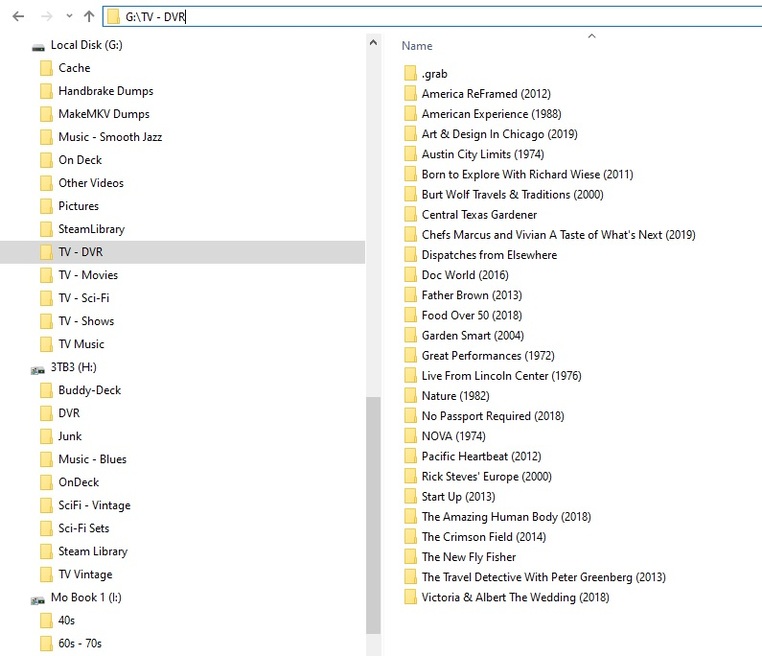The image size is (762, 656).
Task: Select the highlighted TV - DVR folder
Action: coord(183,252)
